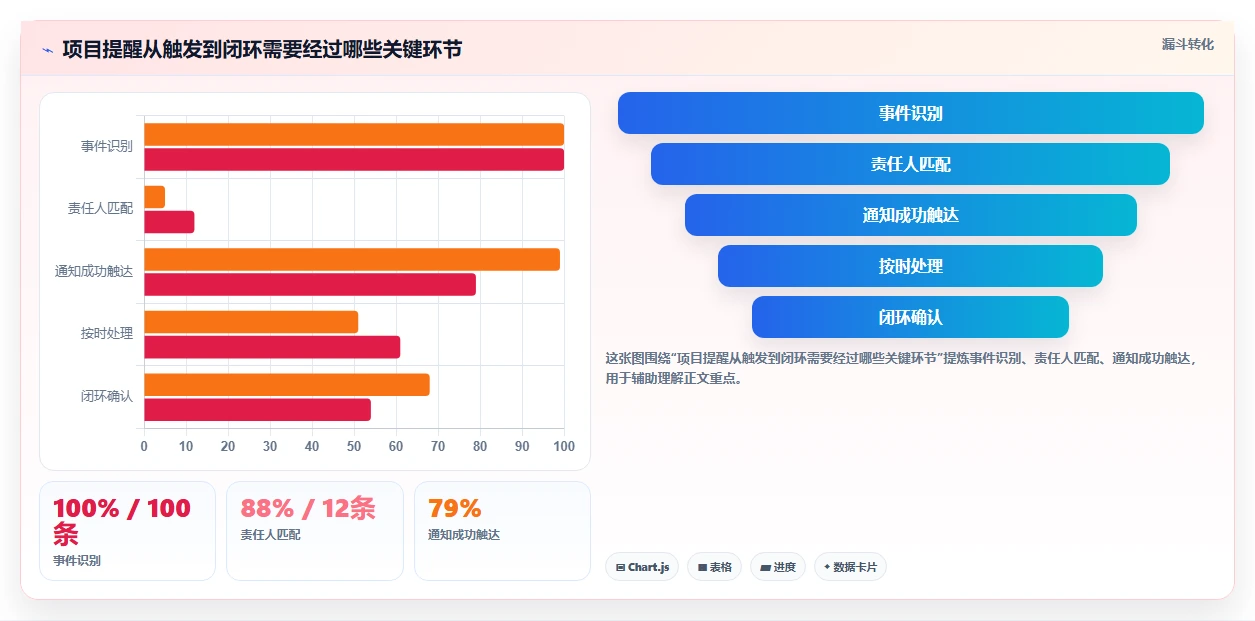1255x621 pixels.
Task: Click the Chart.js tag chip
Action: tap(642, 567)
